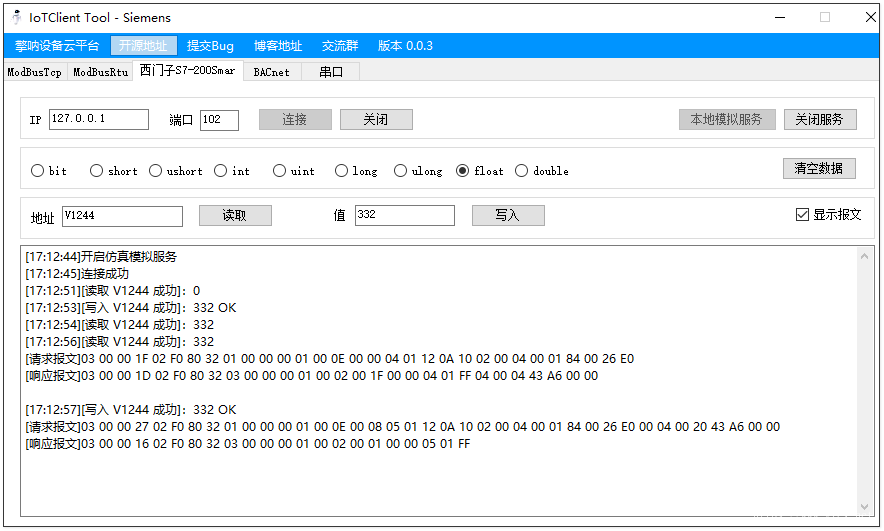Click the 写入 write button
The height and width of the screenshot is (531, 884).
(x=508, y=215)
